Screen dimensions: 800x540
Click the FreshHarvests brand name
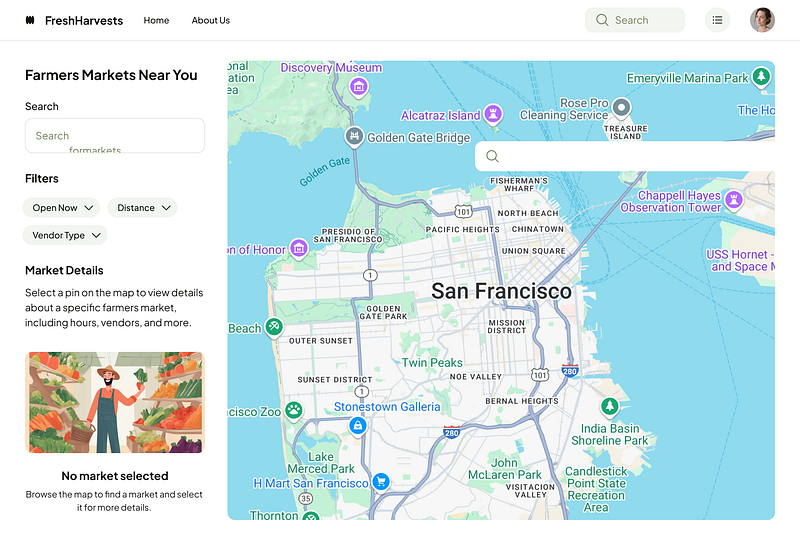84,20
